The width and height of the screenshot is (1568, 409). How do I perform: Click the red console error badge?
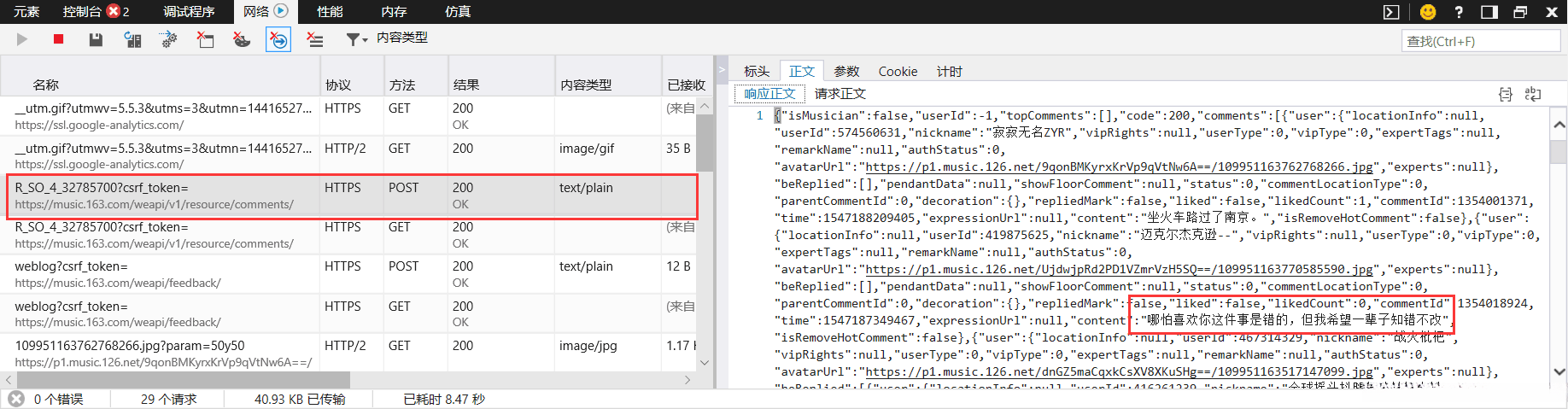click(114, 11)
